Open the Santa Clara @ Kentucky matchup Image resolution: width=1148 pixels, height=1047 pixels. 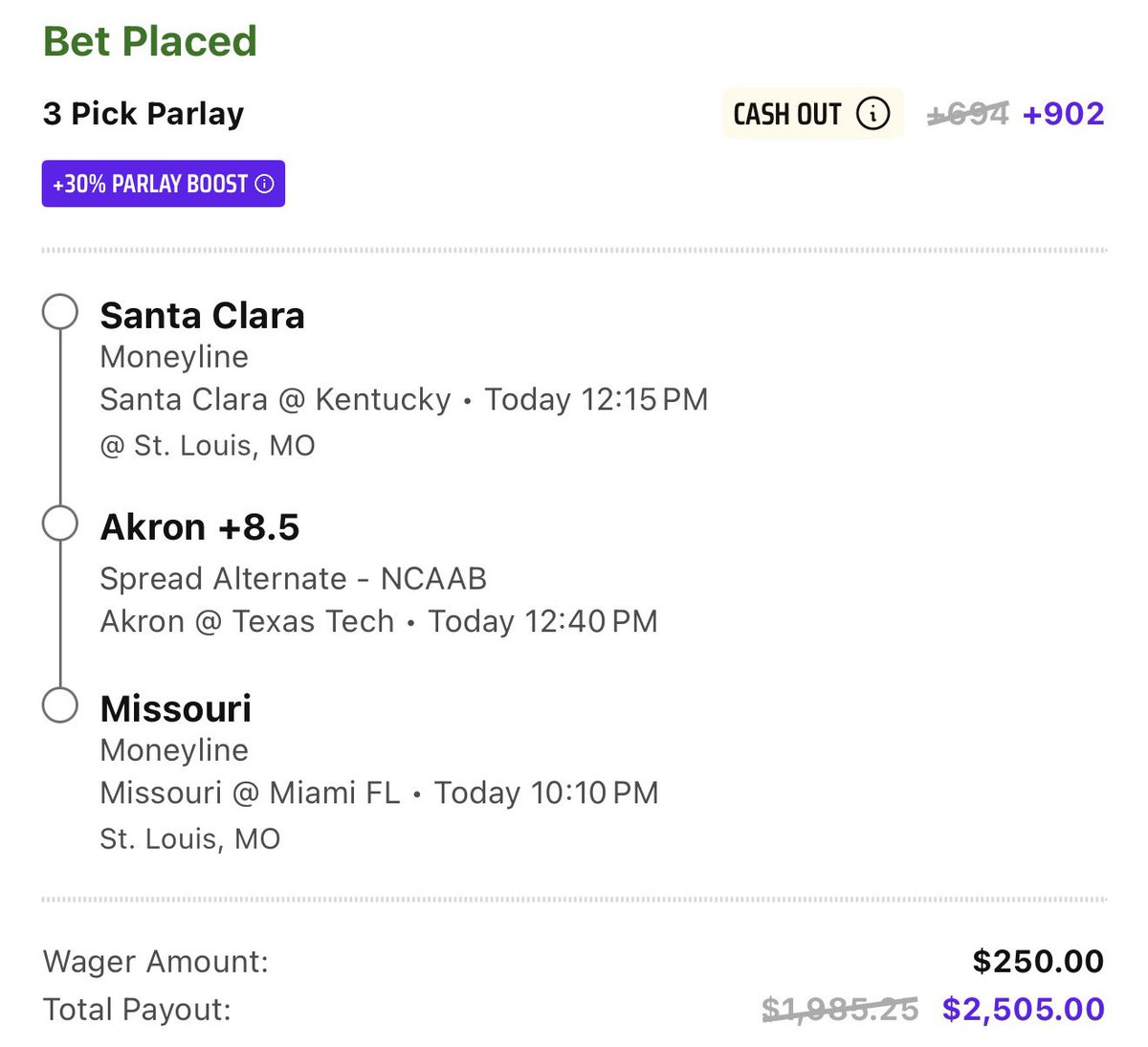(x=276, y=399)
